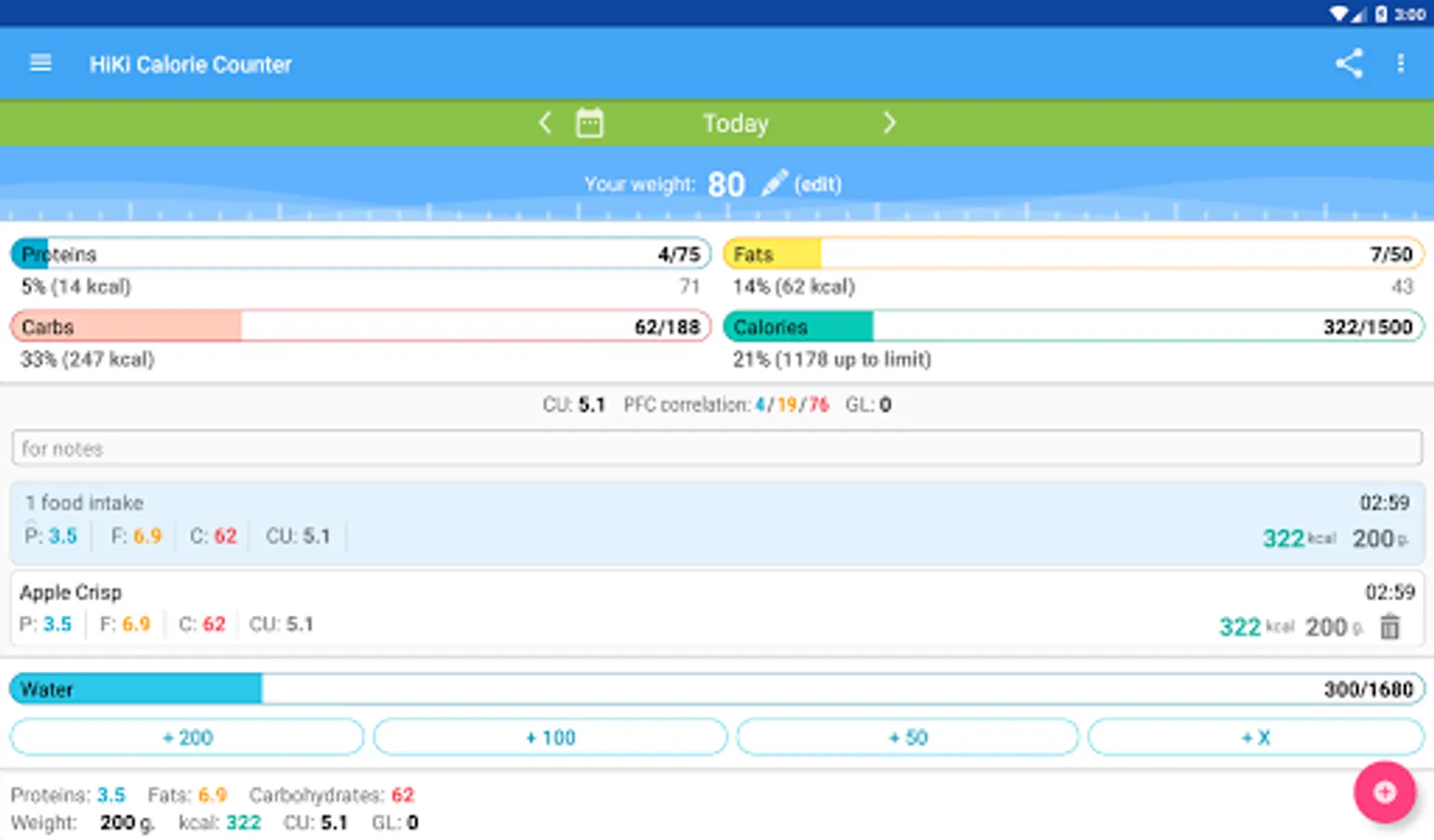Open the Apple Crisp food item
This screenshot has height=840, width=1434.
[717, 609]
